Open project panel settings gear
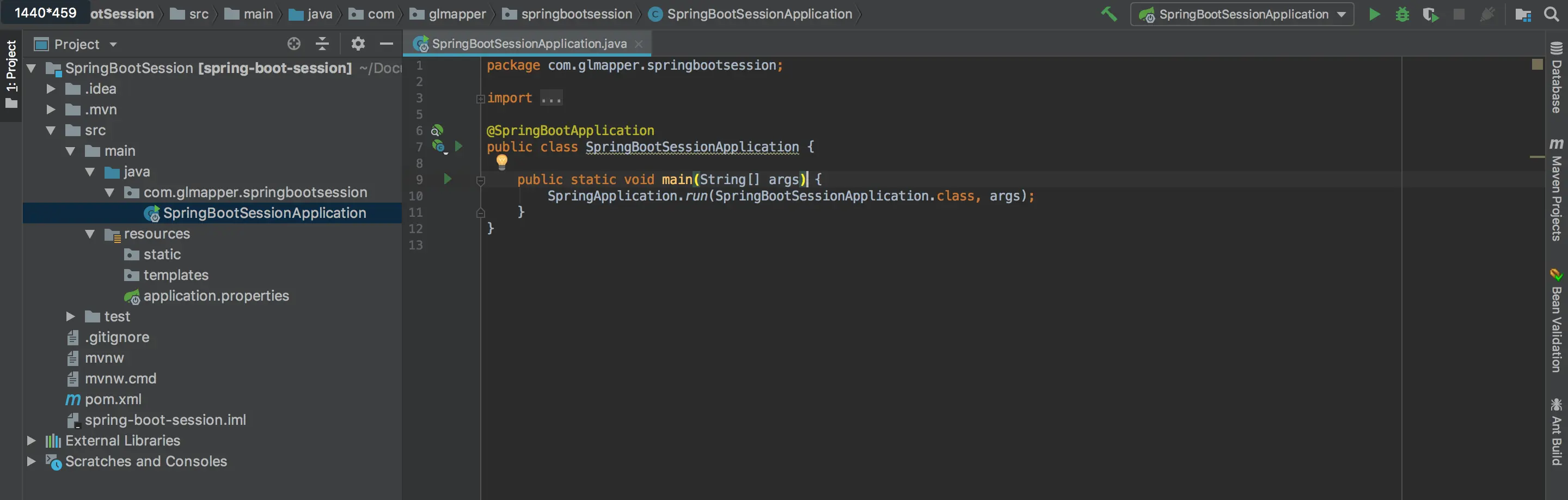The image size is (1568, 500). coord(358,43)
